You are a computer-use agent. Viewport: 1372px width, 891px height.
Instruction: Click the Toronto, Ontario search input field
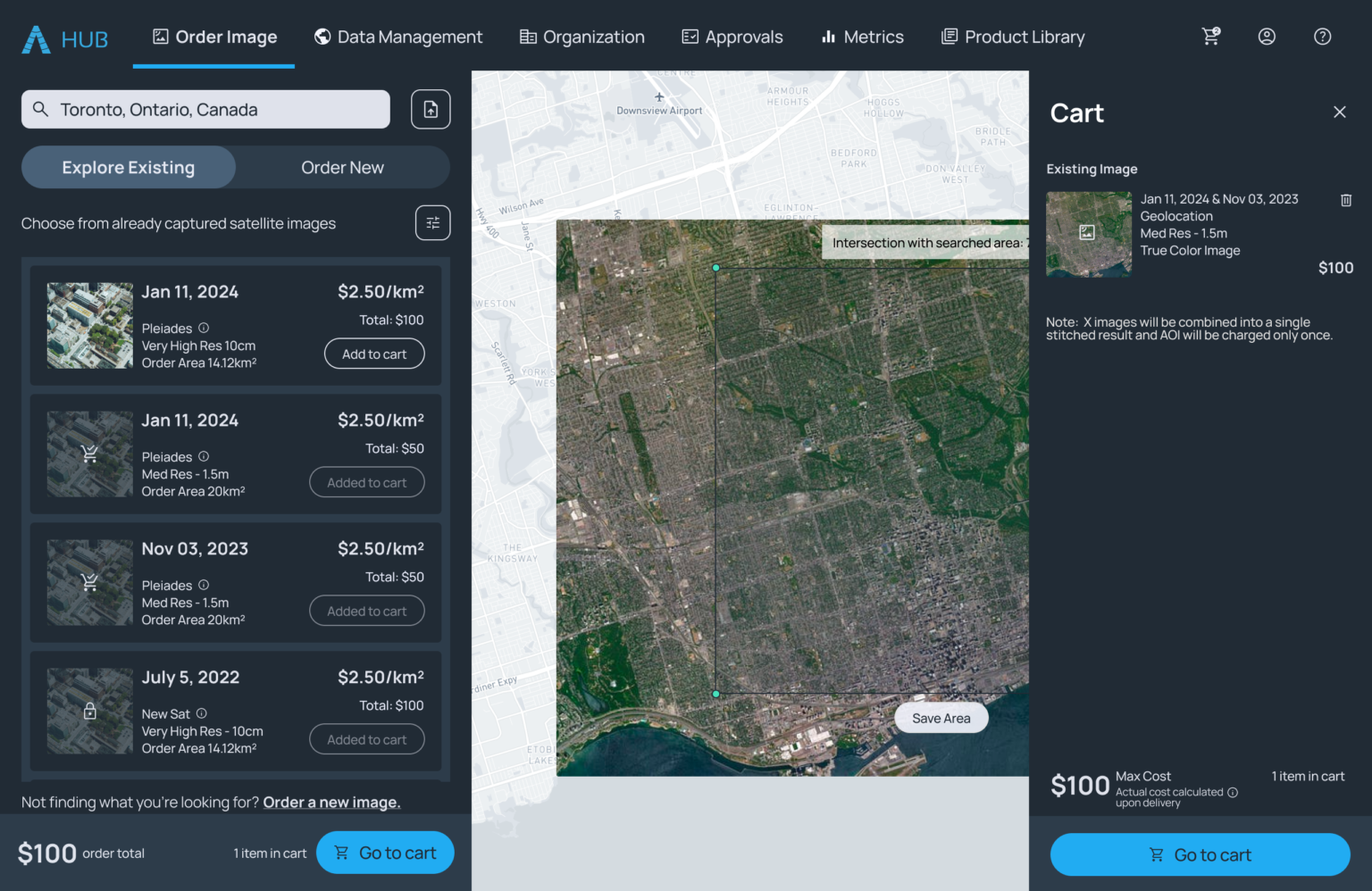tap(205, 109)
